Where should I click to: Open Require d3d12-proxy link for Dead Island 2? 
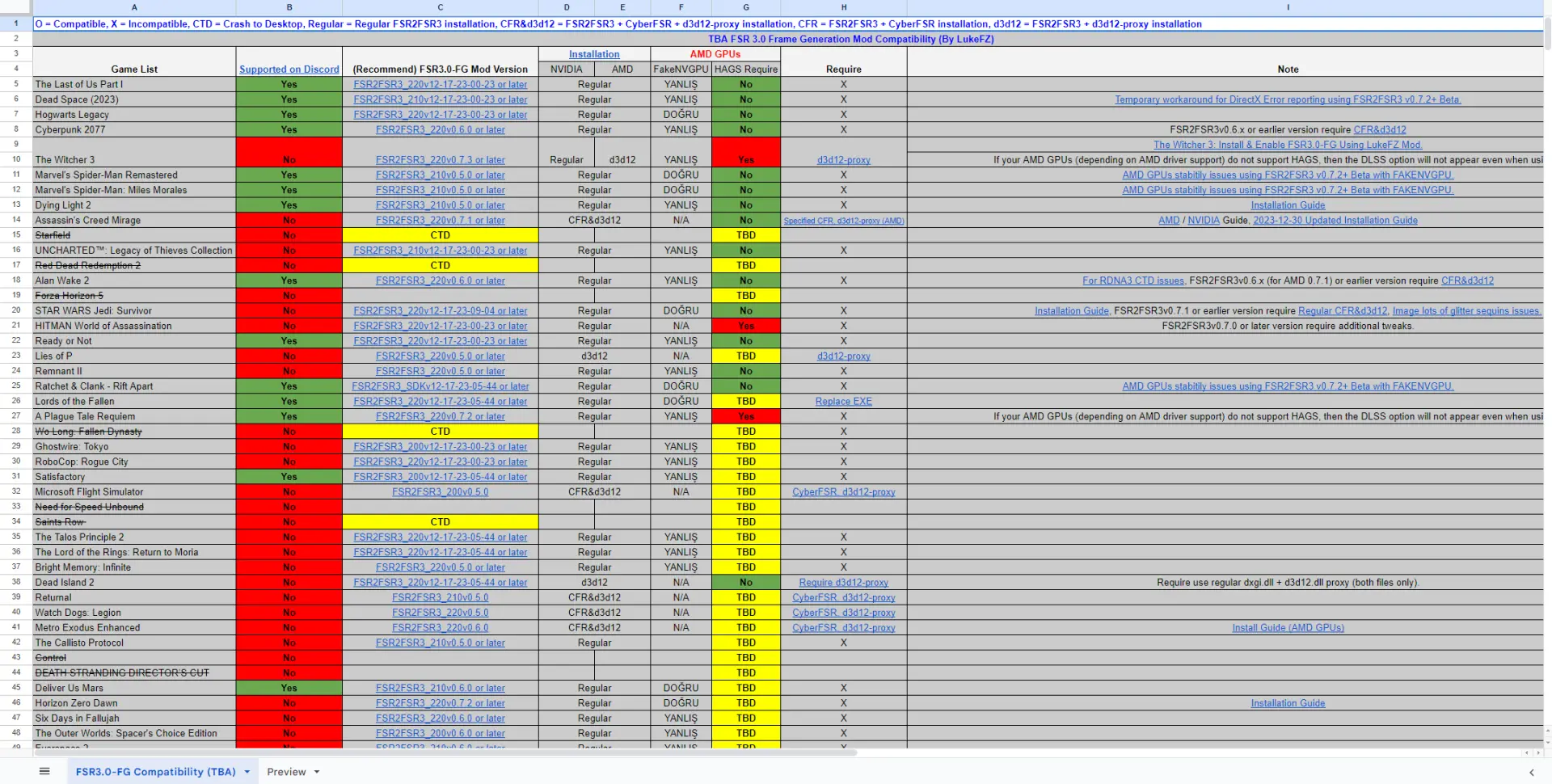click(x=843, y=582)
